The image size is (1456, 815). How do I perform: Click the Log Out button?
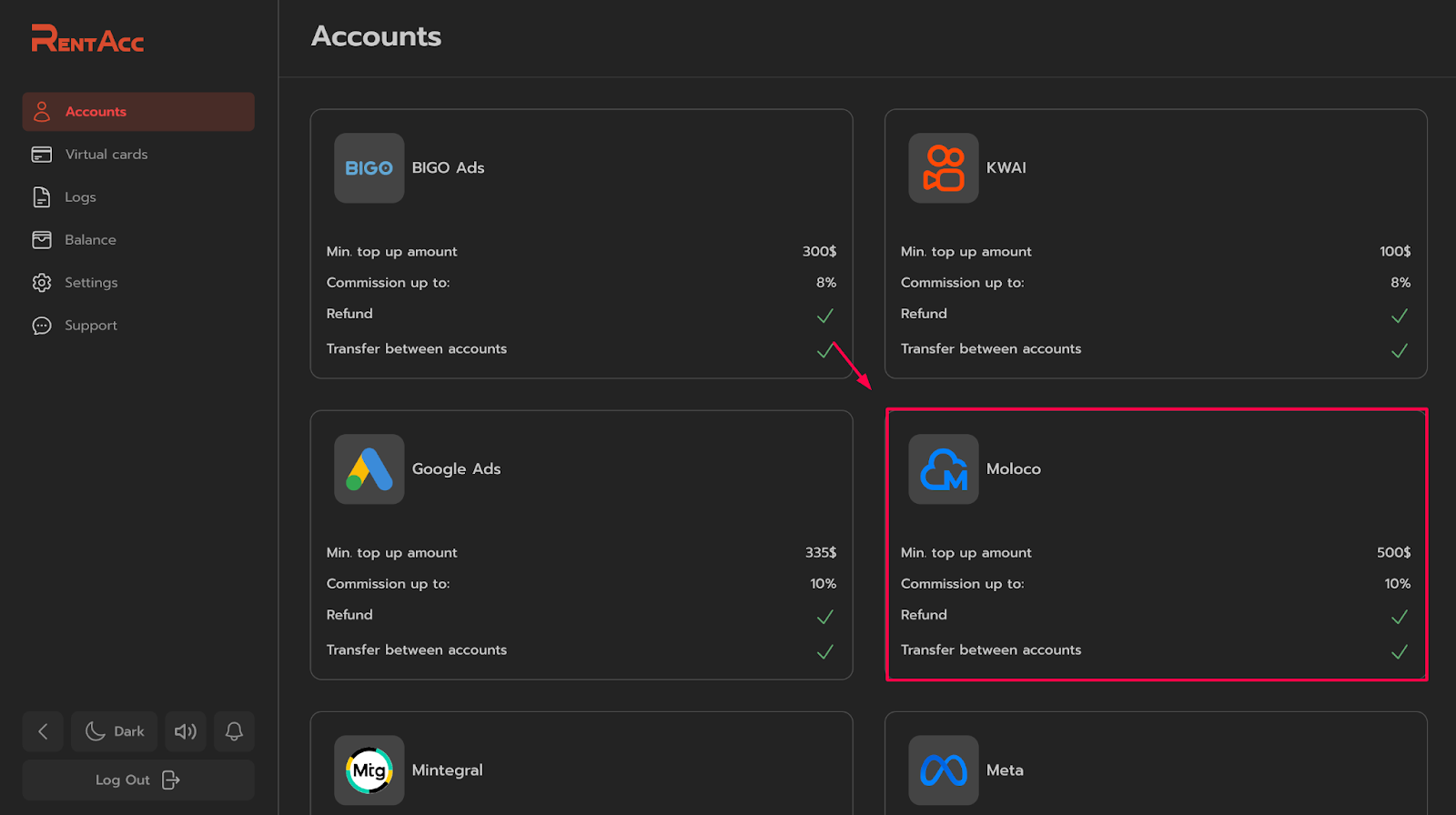[x=138, y=780]
